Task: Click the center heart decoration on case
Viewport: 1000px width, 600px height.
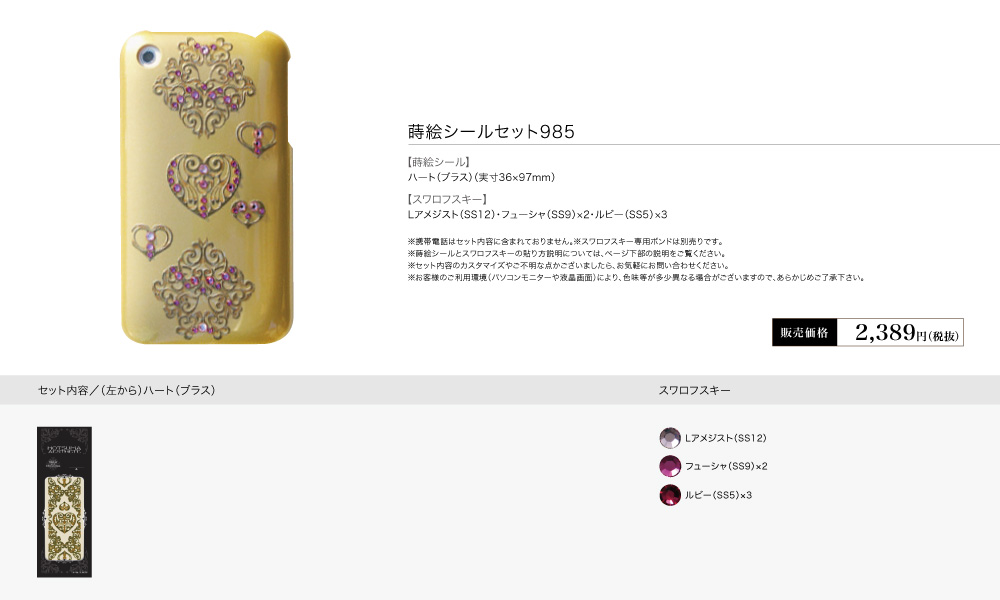Action: (x=204, y=185)
